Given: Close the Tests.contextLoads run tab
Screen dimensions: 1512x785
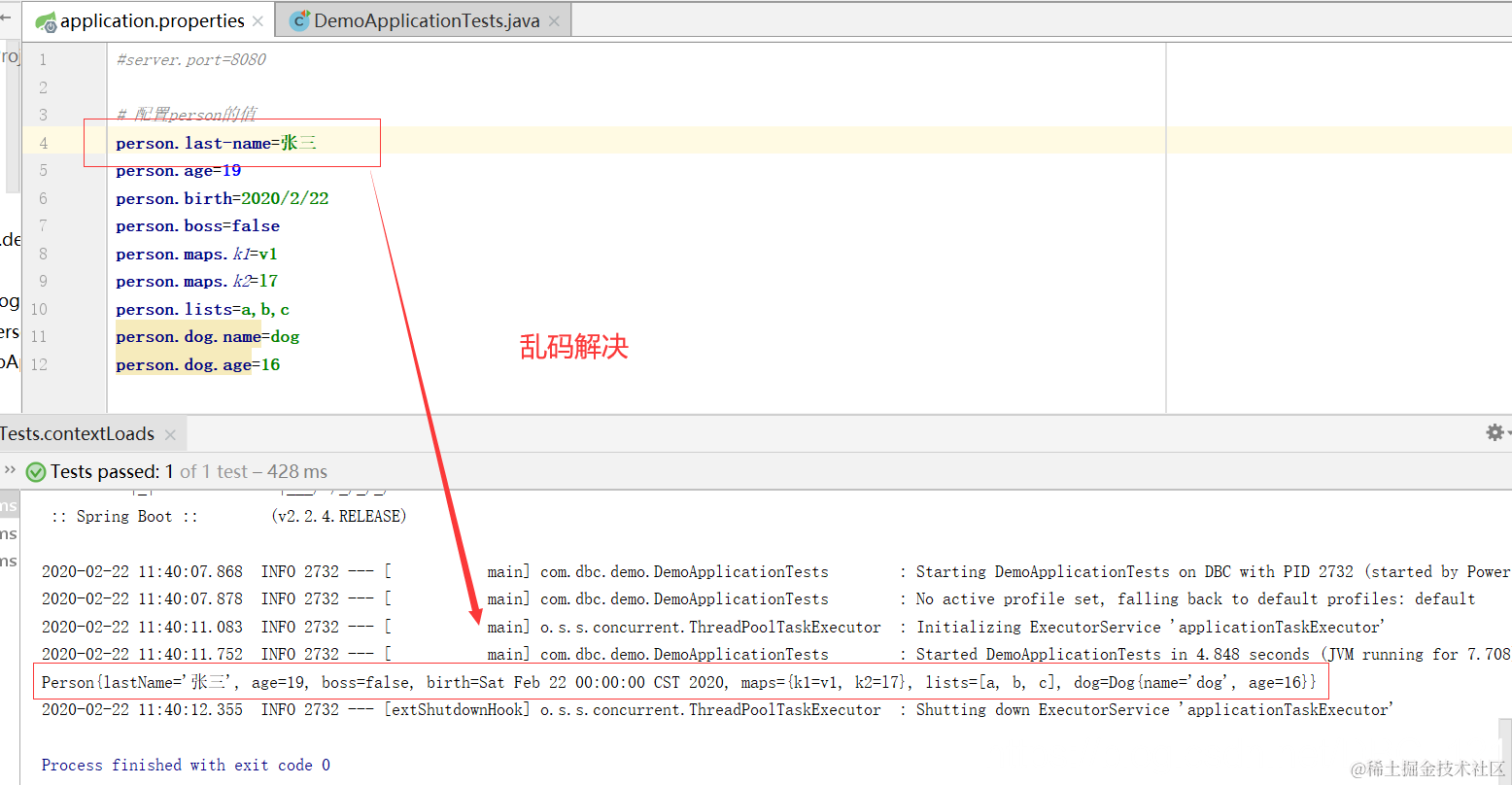Looking at the screenshot, I should [x=170, y=435].
